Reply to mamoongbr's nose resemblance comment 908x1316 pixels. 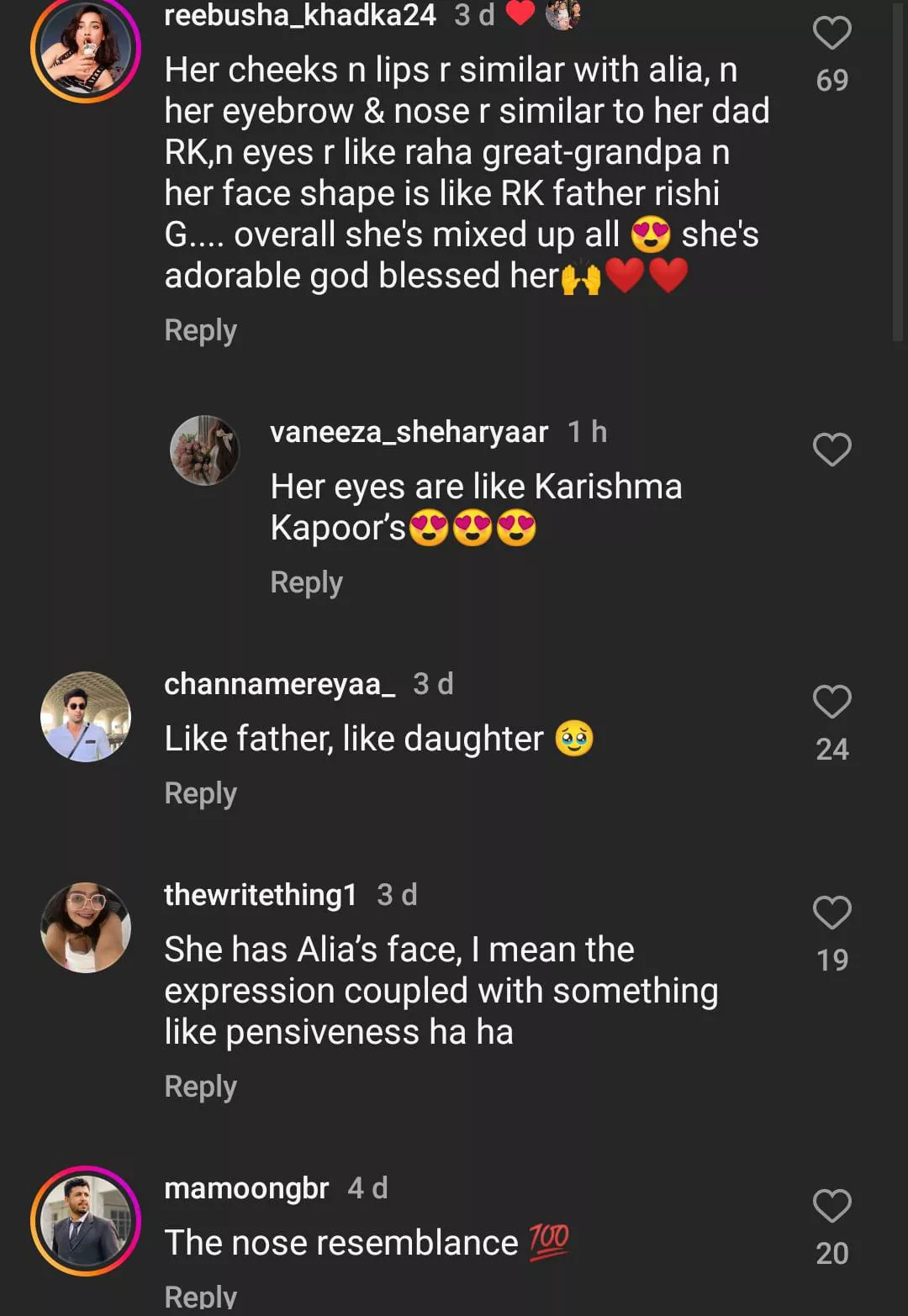pos(200,1296)
